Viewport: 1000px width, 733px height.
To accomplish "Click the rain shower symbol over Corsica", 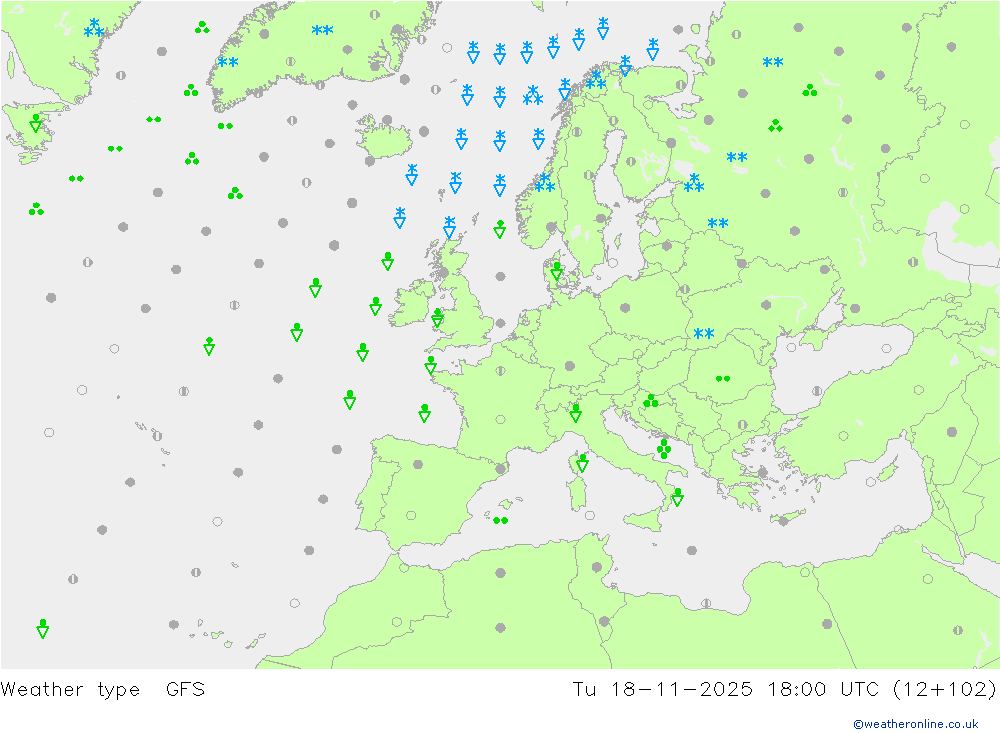I will coord(582,463).
